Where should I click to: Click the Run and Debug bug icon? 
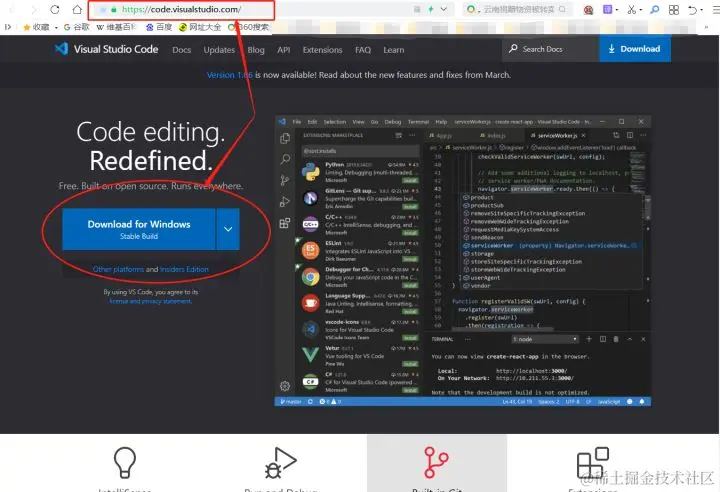(281, 463)
